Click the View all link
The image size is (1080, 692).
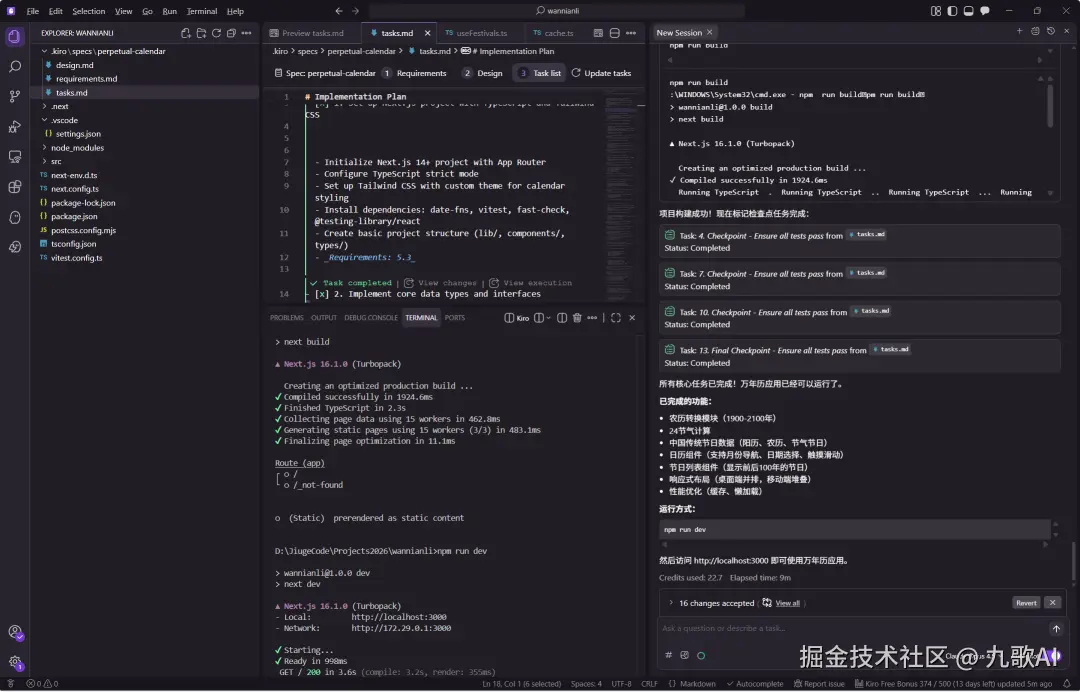click(787, 603)
